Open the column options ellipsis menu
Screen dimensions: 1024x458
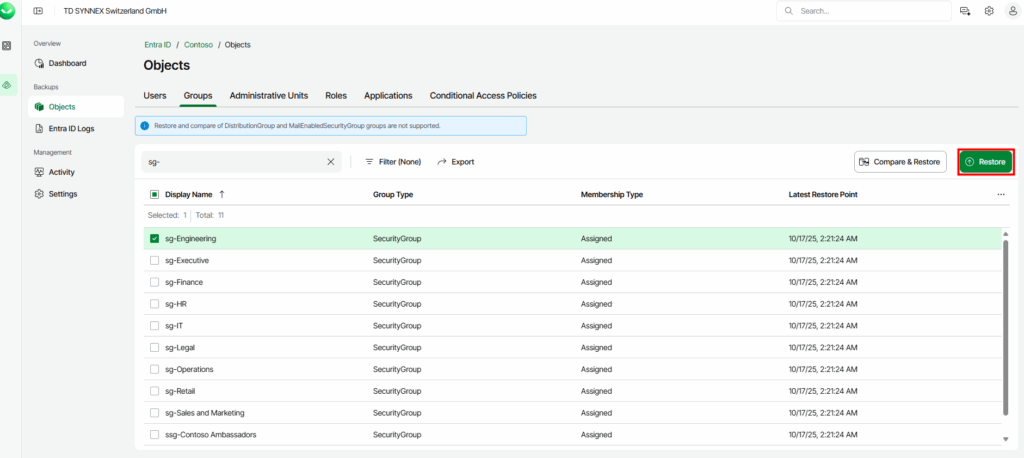point(1000,194)
